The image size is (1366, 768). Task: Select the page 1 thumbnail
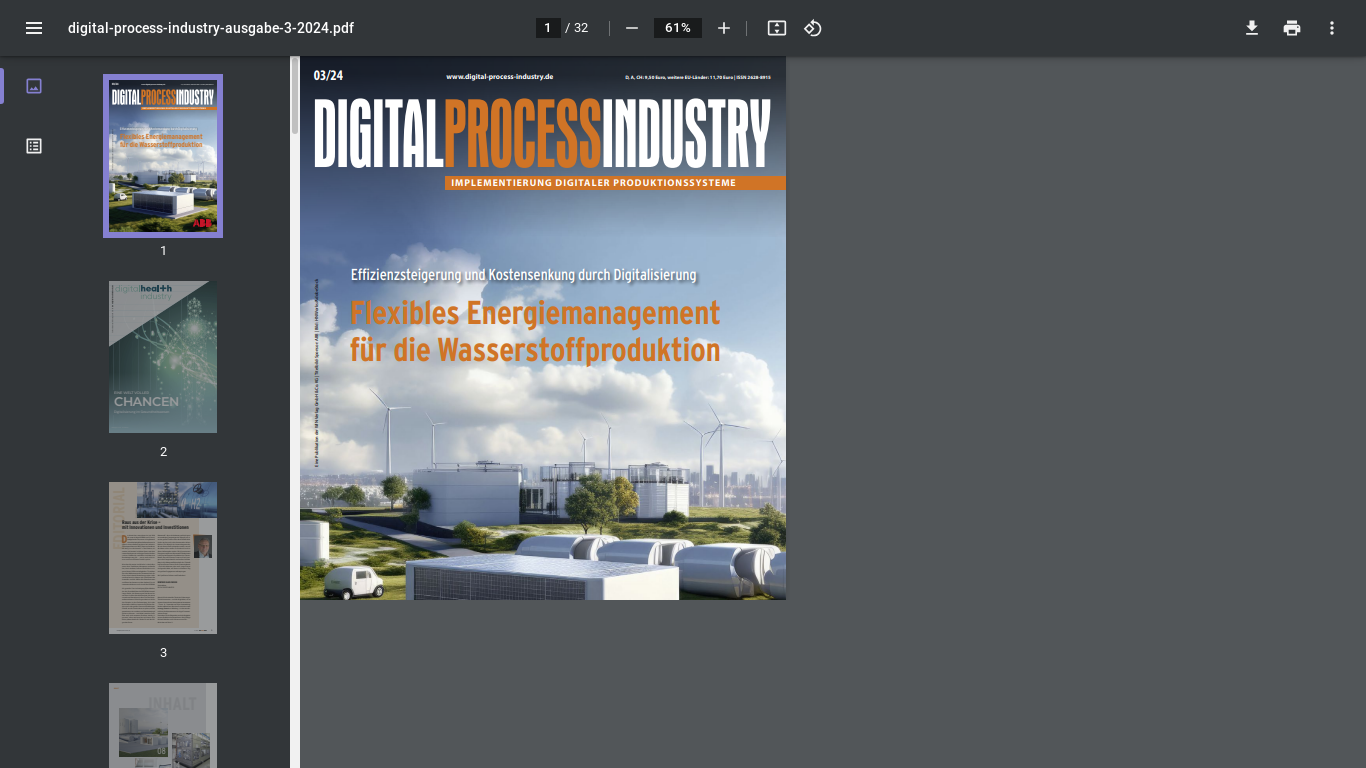163,156
